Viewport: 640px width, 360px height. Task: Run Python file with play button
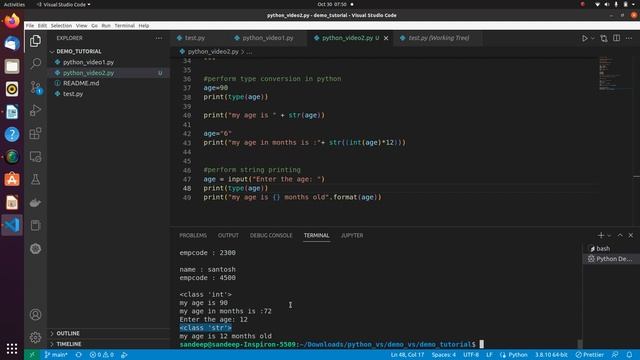tap(584, 38)
